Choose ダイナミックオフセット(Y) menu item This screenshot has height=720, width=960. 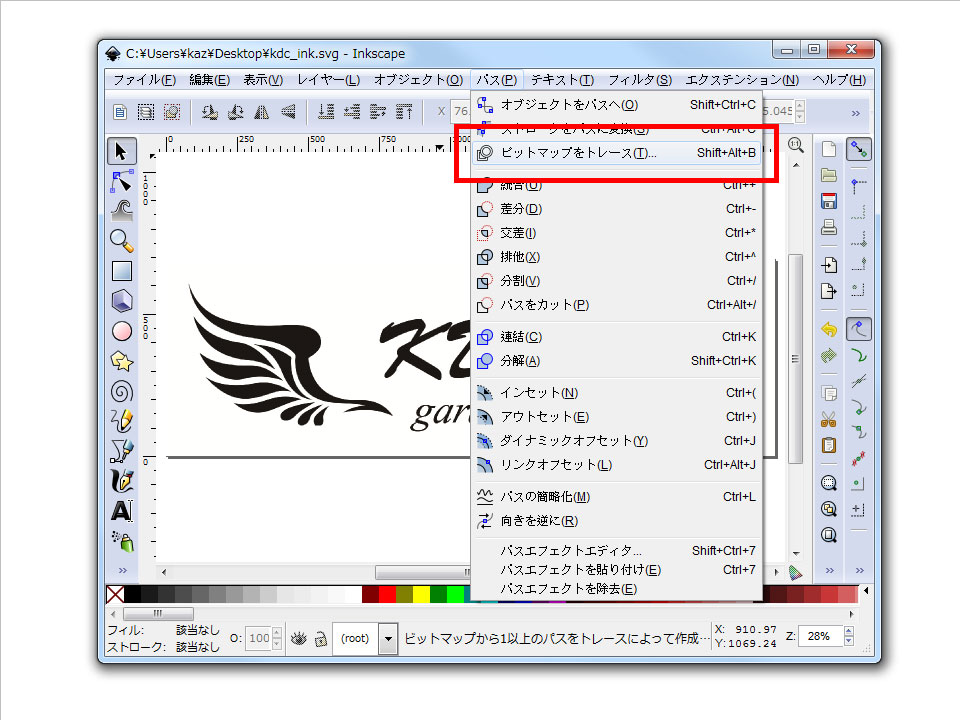point(617,441)
